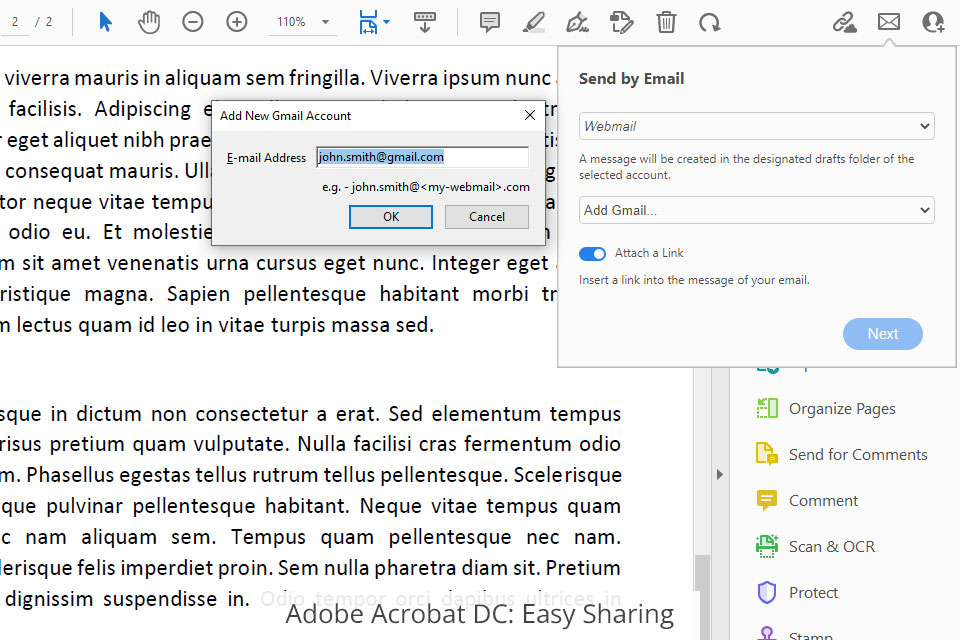The height and width of the screenshot is (640, 960).
Task: Open Organize Pages tool
Action: pyautogui.click(x=841, y=408)
